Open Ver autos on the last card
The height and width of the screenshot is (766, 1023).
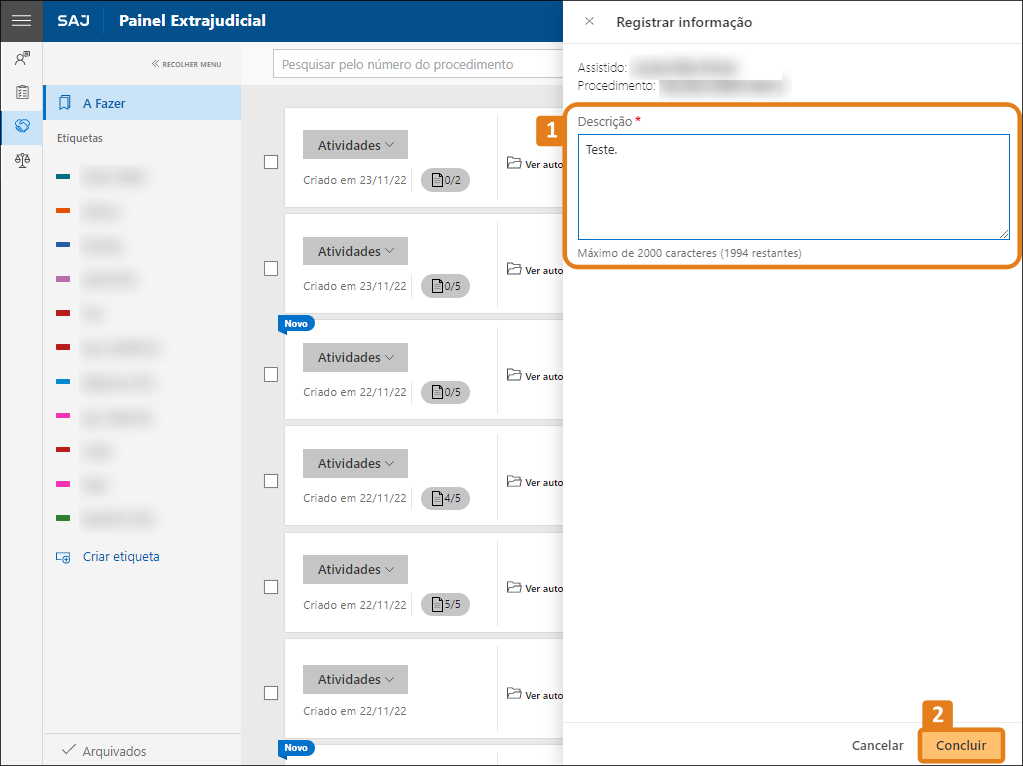point(534,694)
